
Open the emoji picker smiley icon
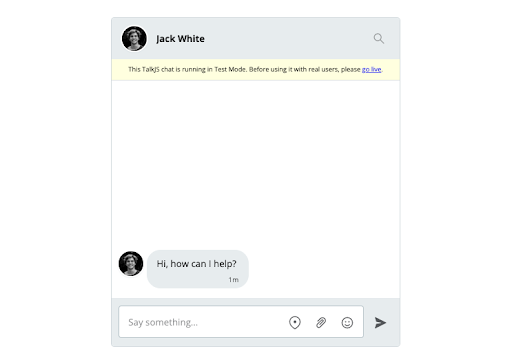click(347, 322)
